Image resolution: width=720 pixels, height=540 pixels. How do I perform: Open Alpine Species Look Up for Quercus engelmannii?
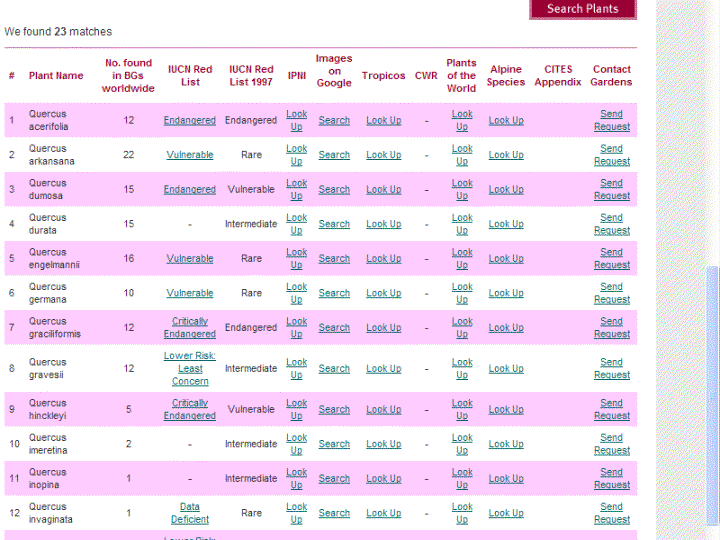(506, 259)
